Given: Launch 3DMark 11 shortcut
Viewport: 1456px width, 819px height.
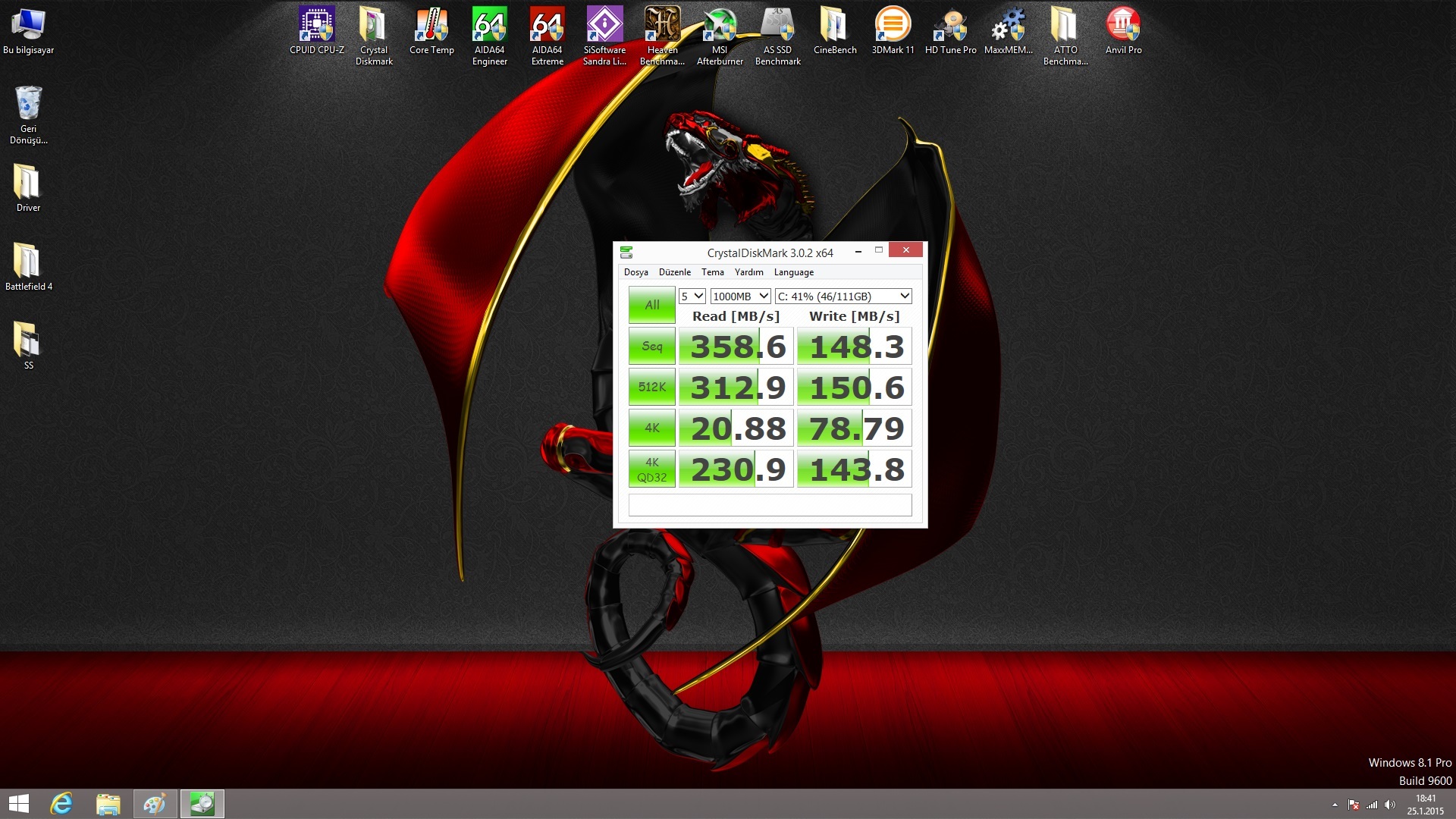Looking at the screenshot, I should (893, 31).
